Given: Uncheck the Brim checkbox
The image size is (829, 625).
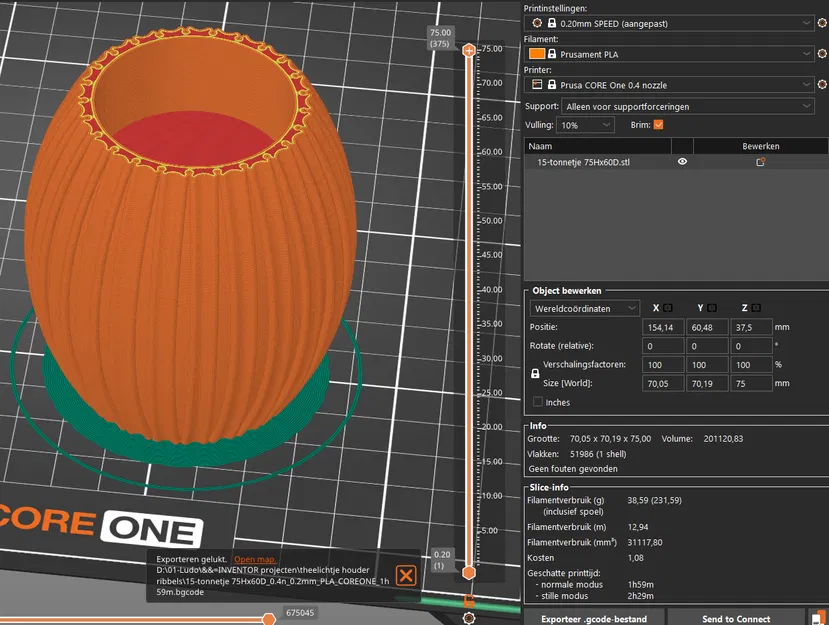Looking at the screenshot, I should tap(658, 125).
